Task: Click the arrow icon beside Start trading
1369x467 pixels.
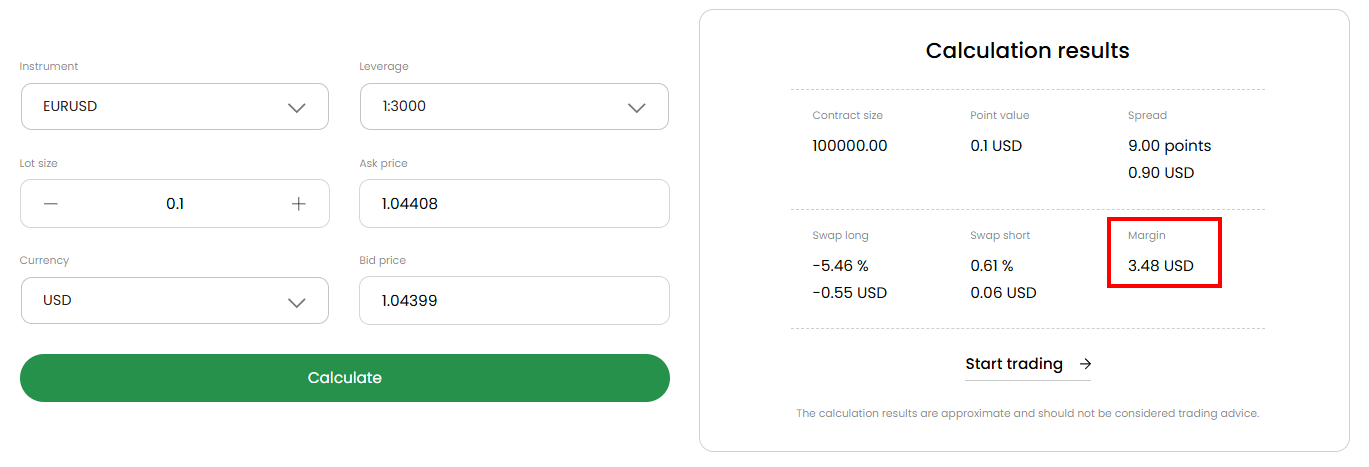Action: pyautogui.click(x=1086, y=364)
